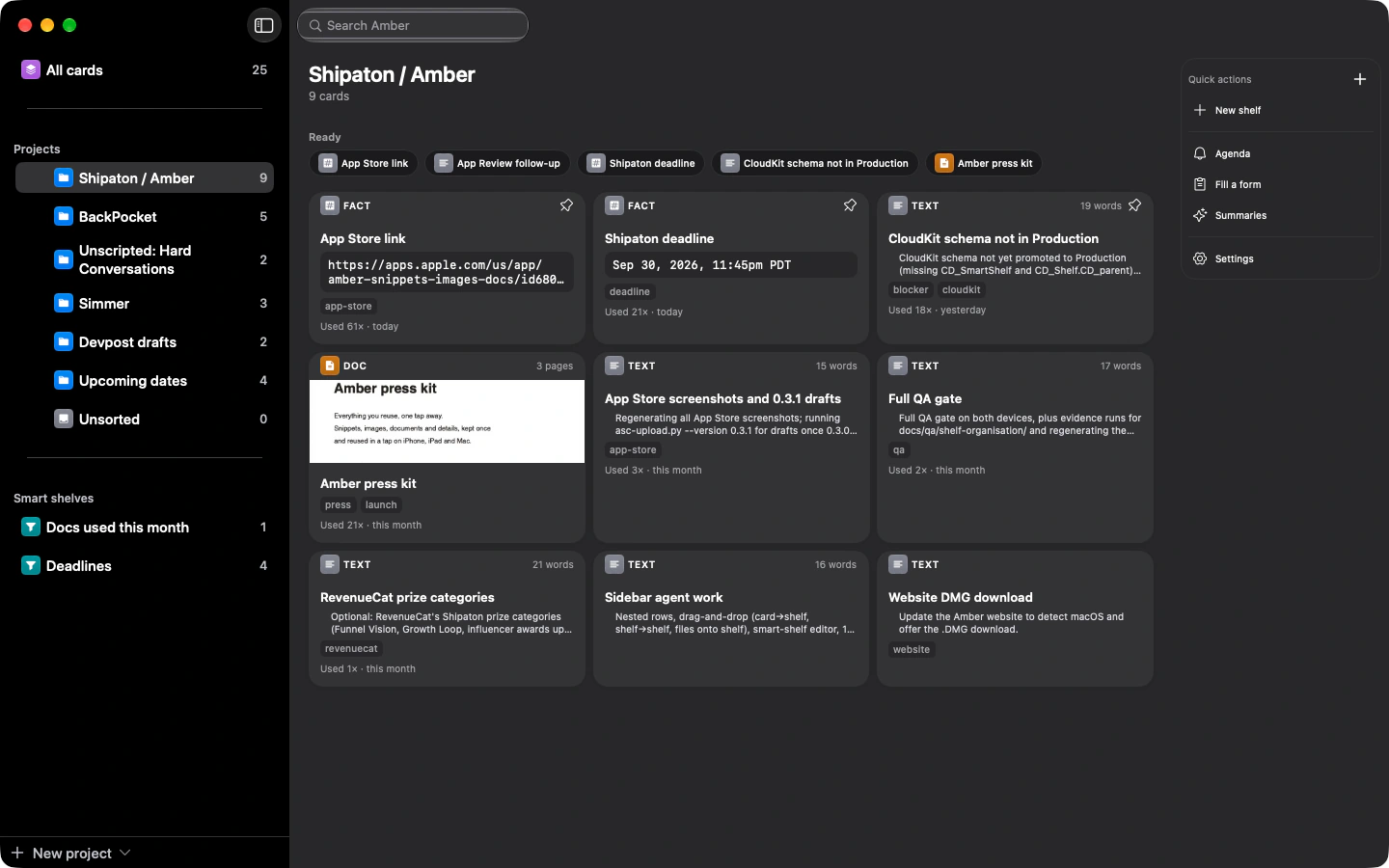Click the Search Amber field

(413, 25)
